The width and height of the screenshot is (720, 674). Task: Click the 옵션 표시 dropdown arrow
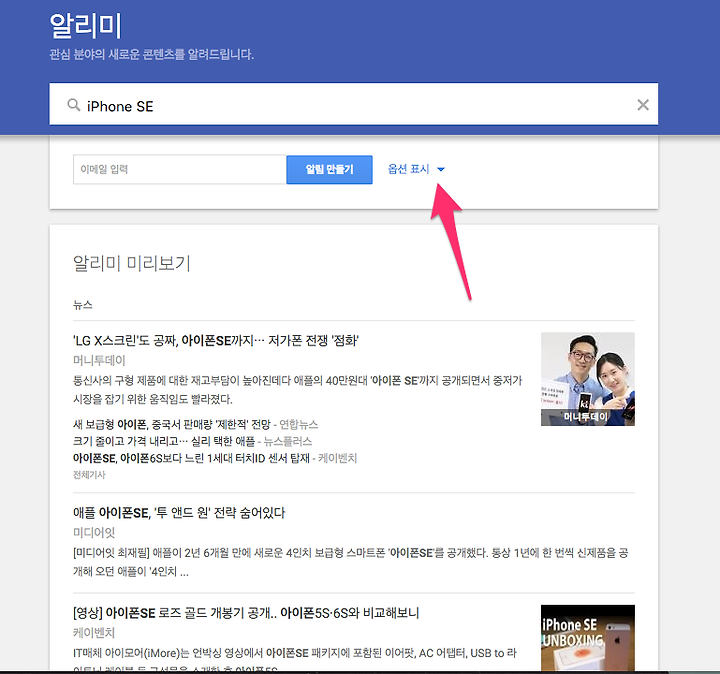441,169
